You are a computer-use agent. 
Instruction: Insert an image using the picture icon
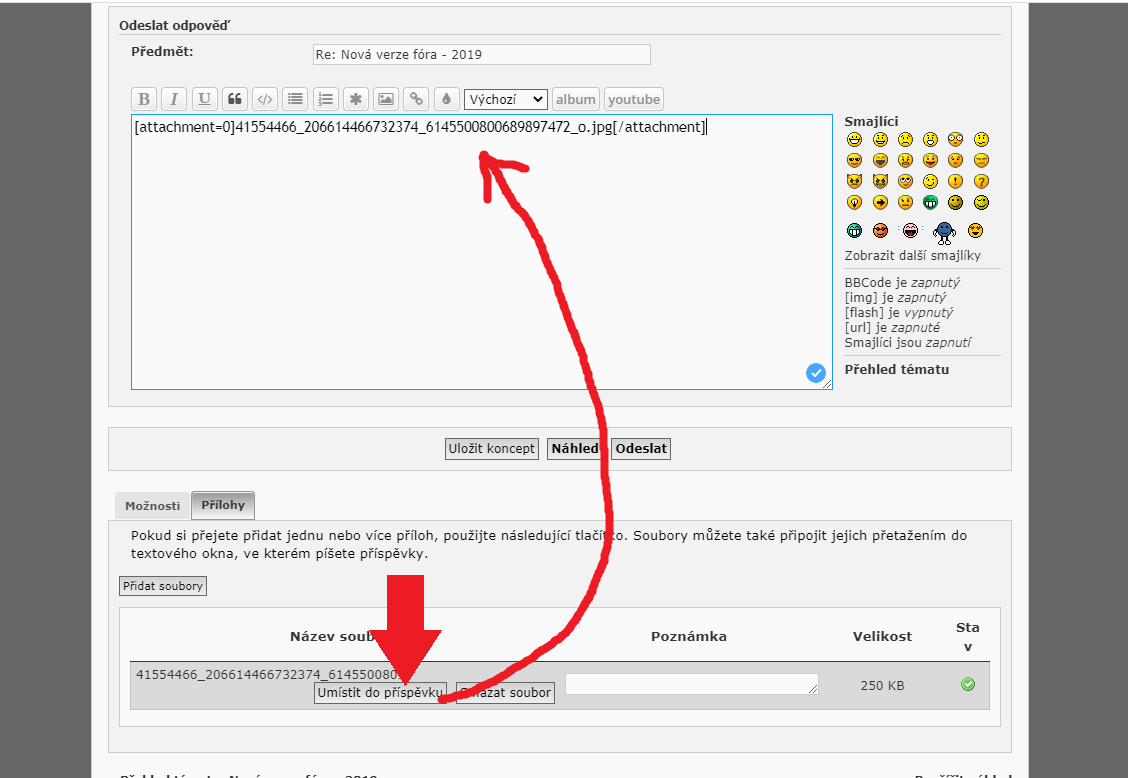(385, 99)
